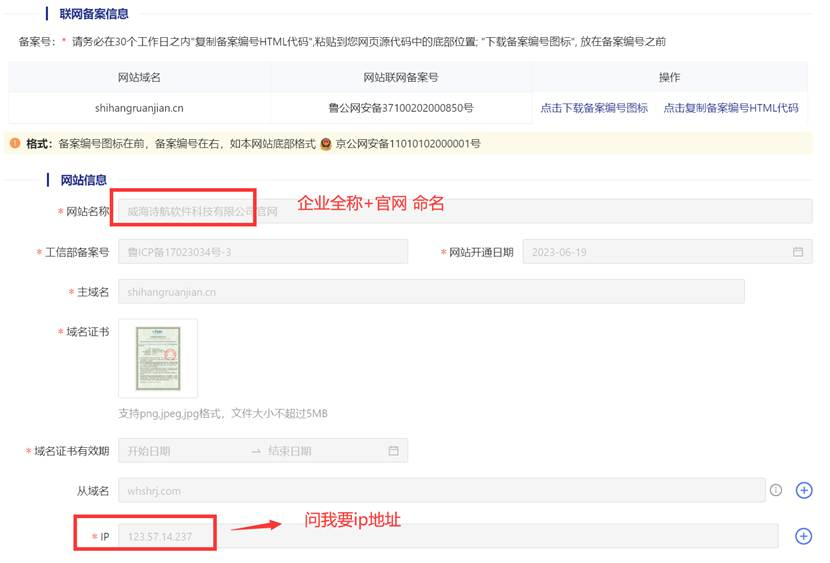Click the 操作 column header
The width and height of the screenshot is (830, 563).
669,77
